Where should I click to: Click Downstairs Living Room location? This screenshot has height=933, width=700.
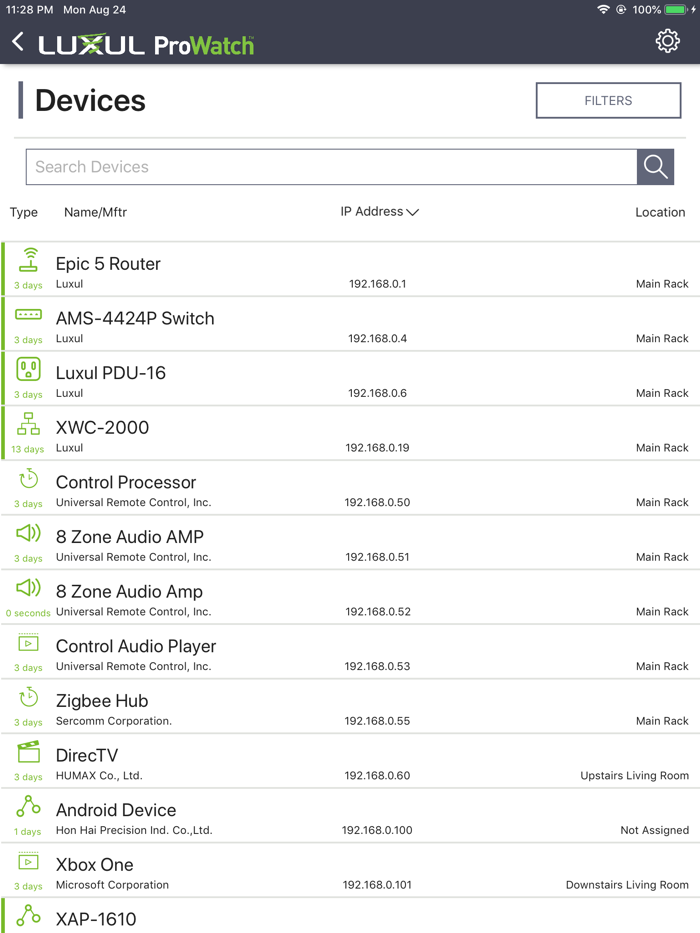(x=627, y=885)
